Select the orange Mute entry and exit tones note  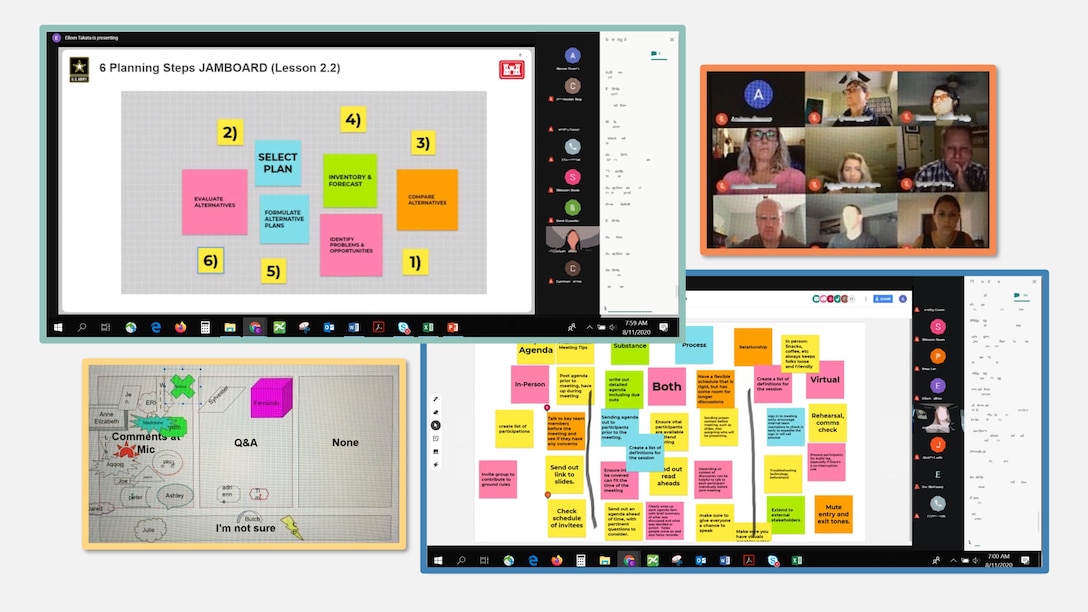[x=833, y=514]
